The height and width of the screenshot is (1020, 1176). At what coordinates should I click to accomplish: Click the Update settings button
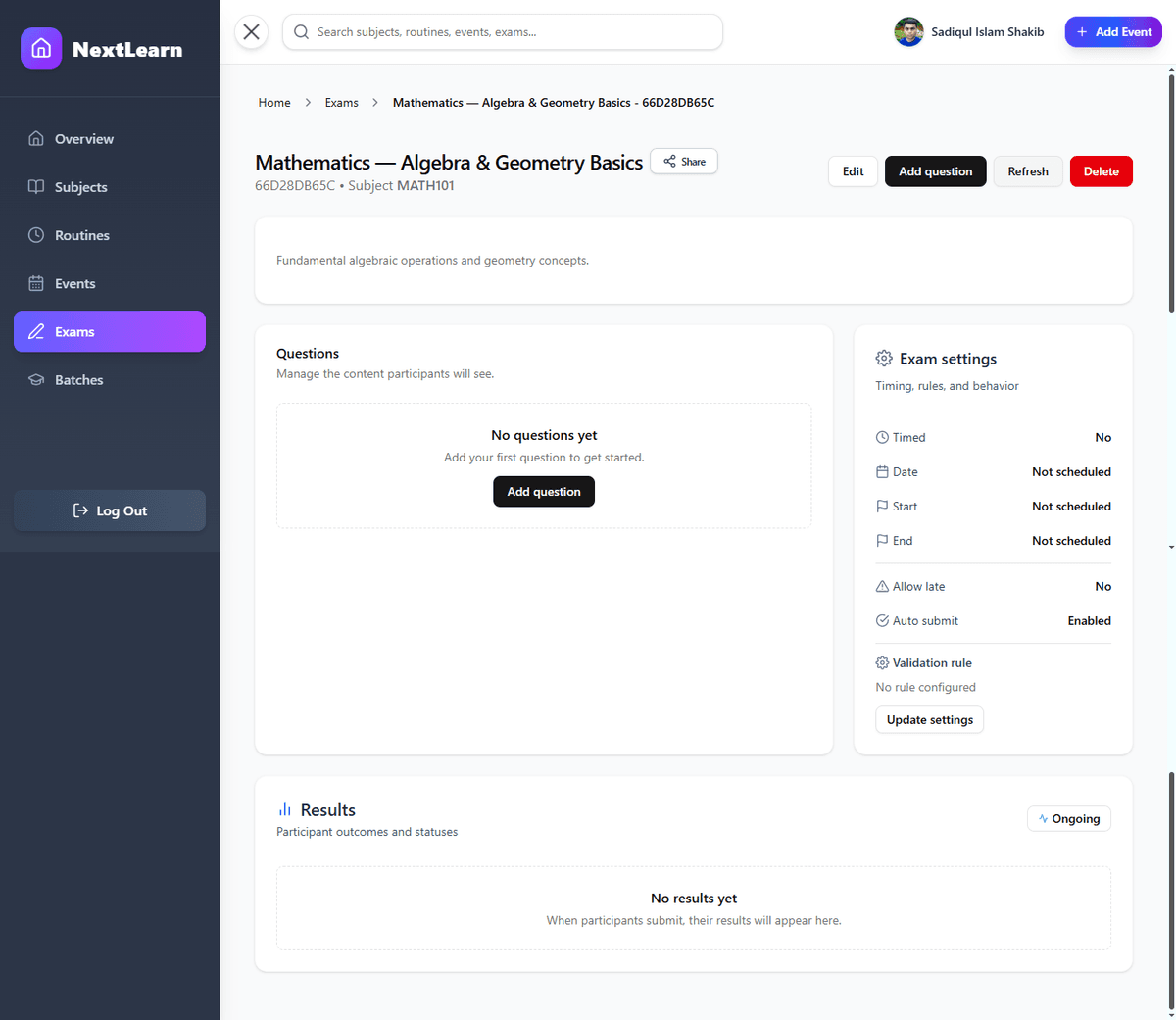tap(929, 719)
